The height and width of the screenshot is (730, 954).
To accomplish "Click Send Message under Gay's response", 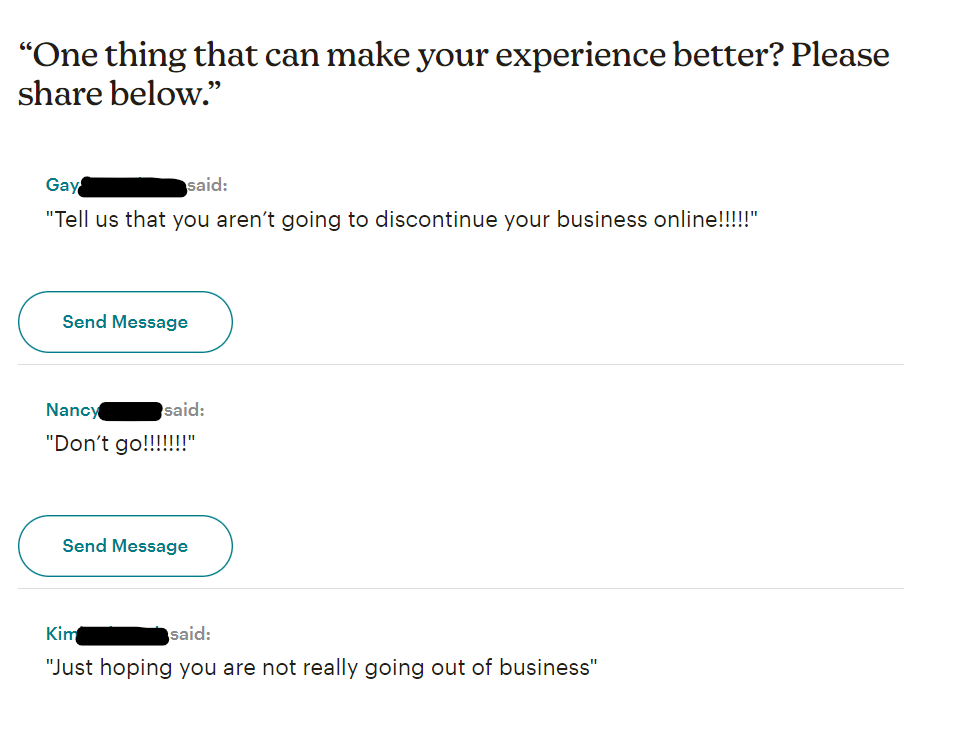I will coord(125,322).
